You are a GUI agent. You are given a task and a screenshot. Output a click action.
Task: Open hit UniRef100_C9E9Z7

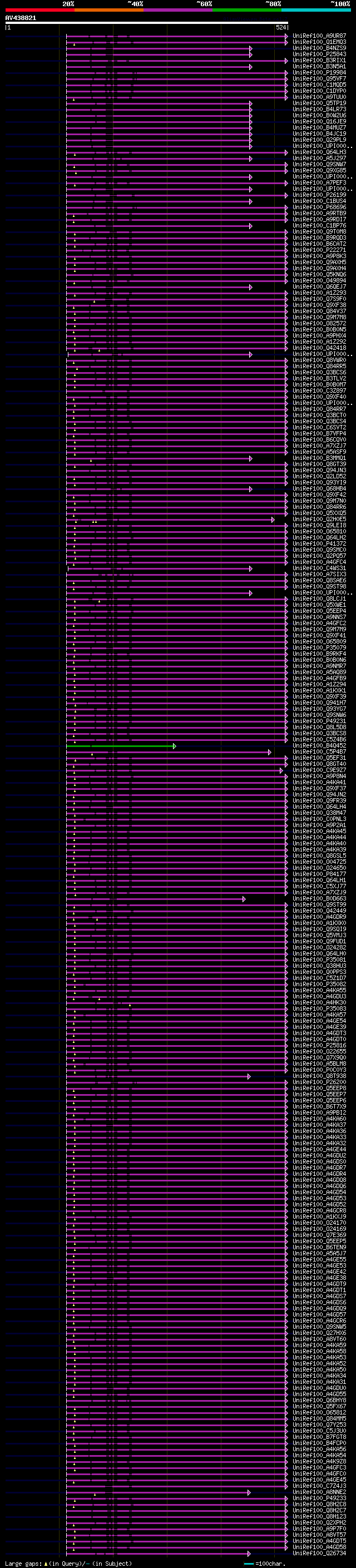pyautogui.click(x=319, y=770)
